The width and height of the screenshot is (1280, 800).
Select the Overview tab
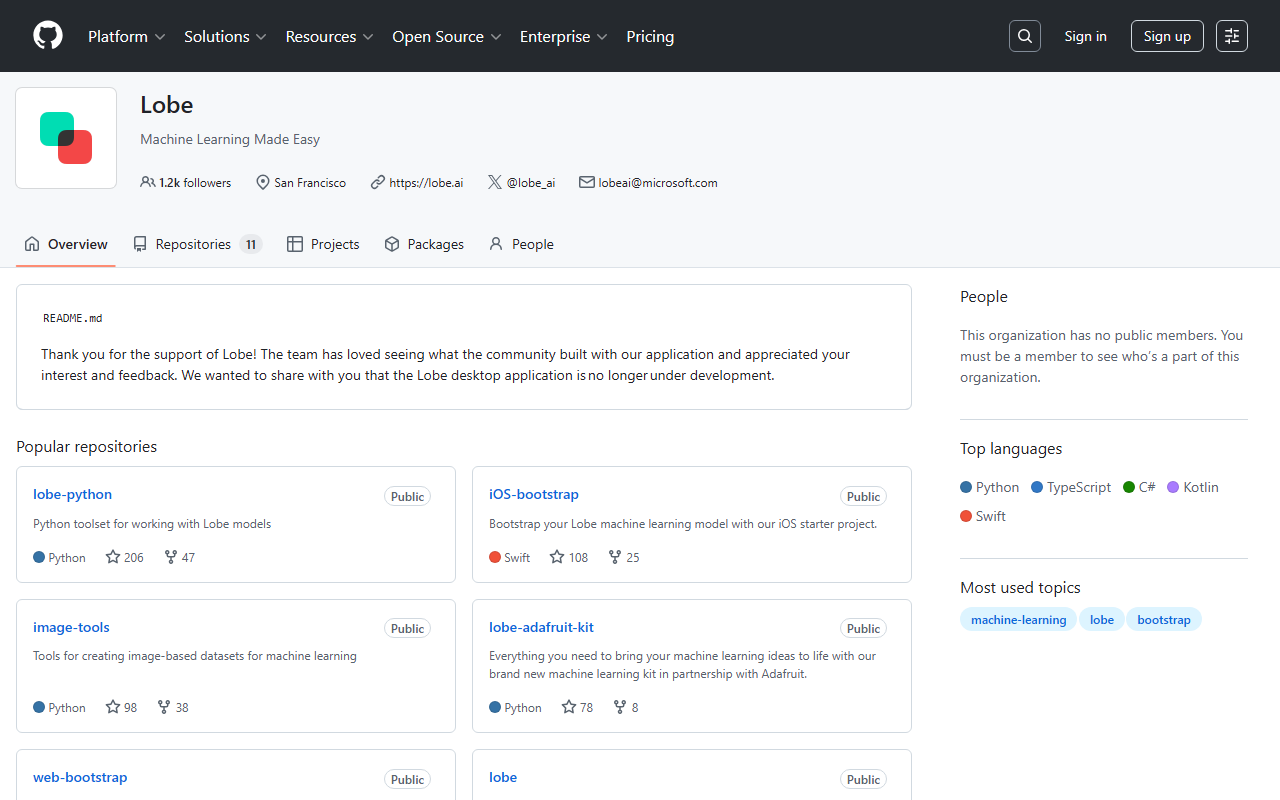click(x=66, y=244)
